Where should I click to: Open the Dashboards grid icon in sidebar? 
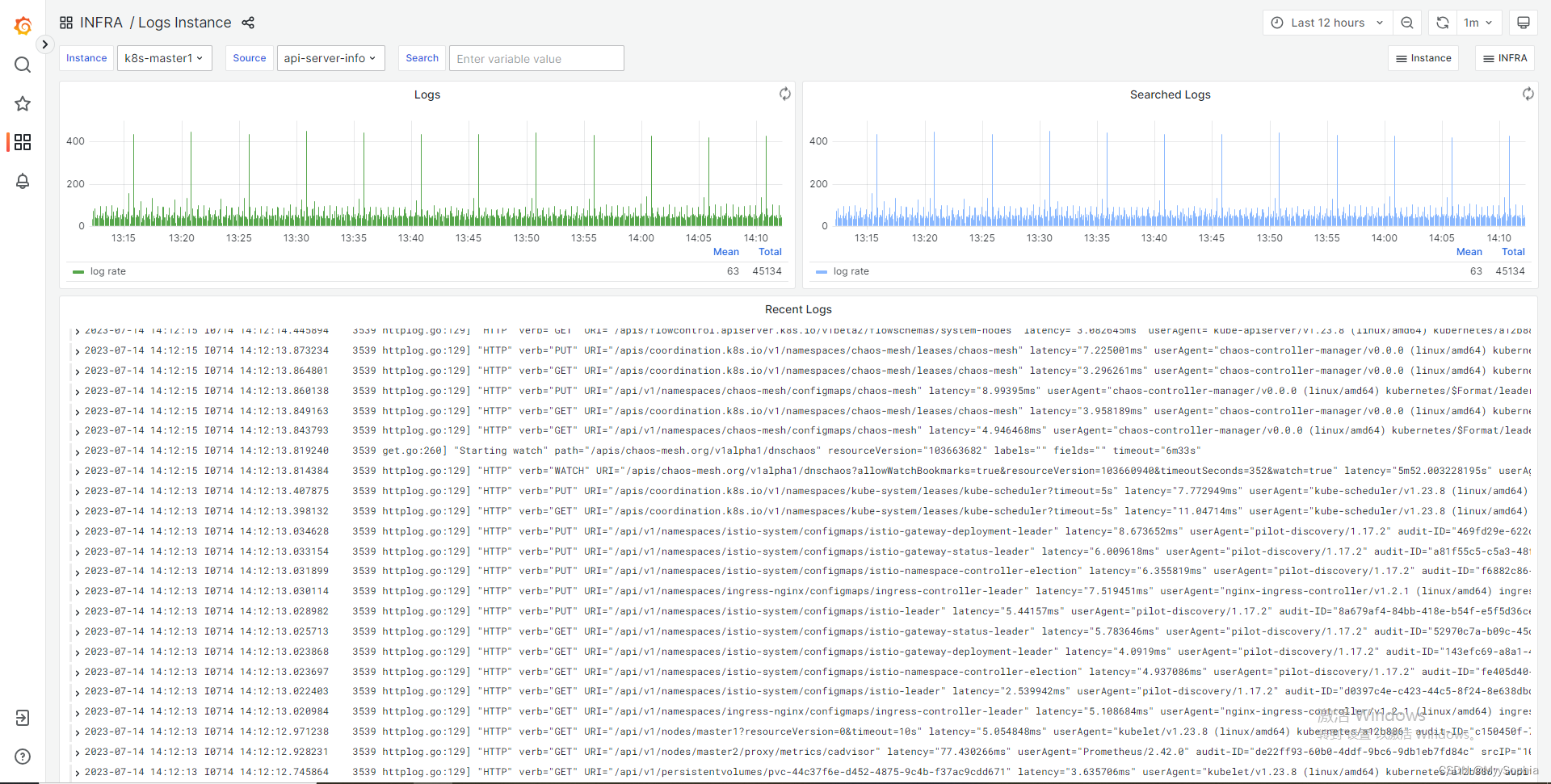(23, 142)
